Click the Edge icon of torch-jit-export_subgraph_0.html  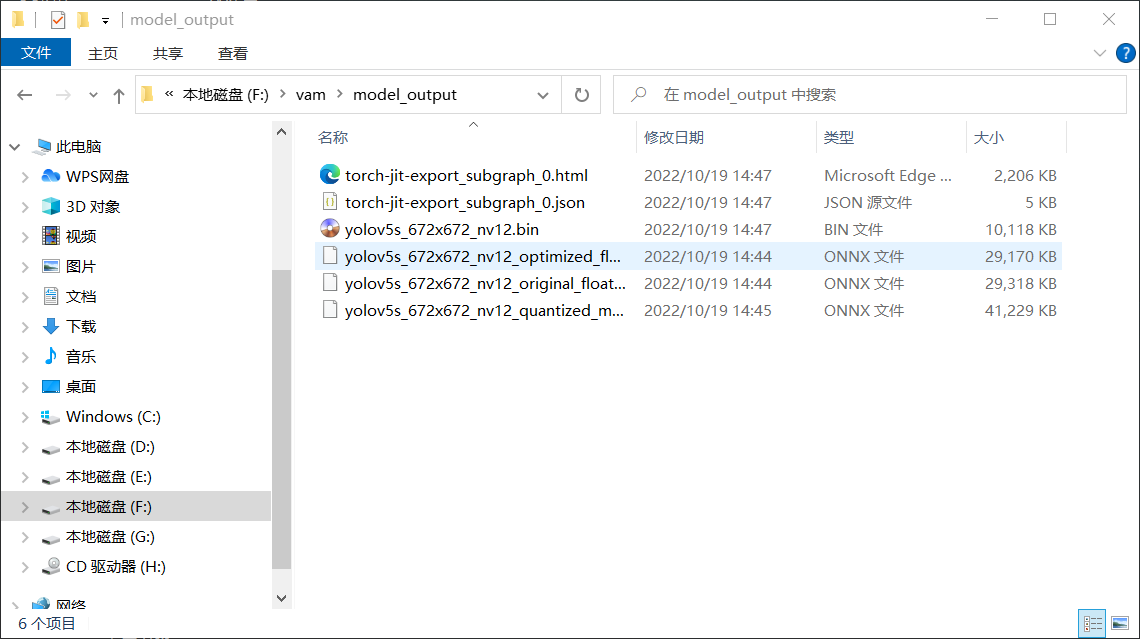point(330,175)
